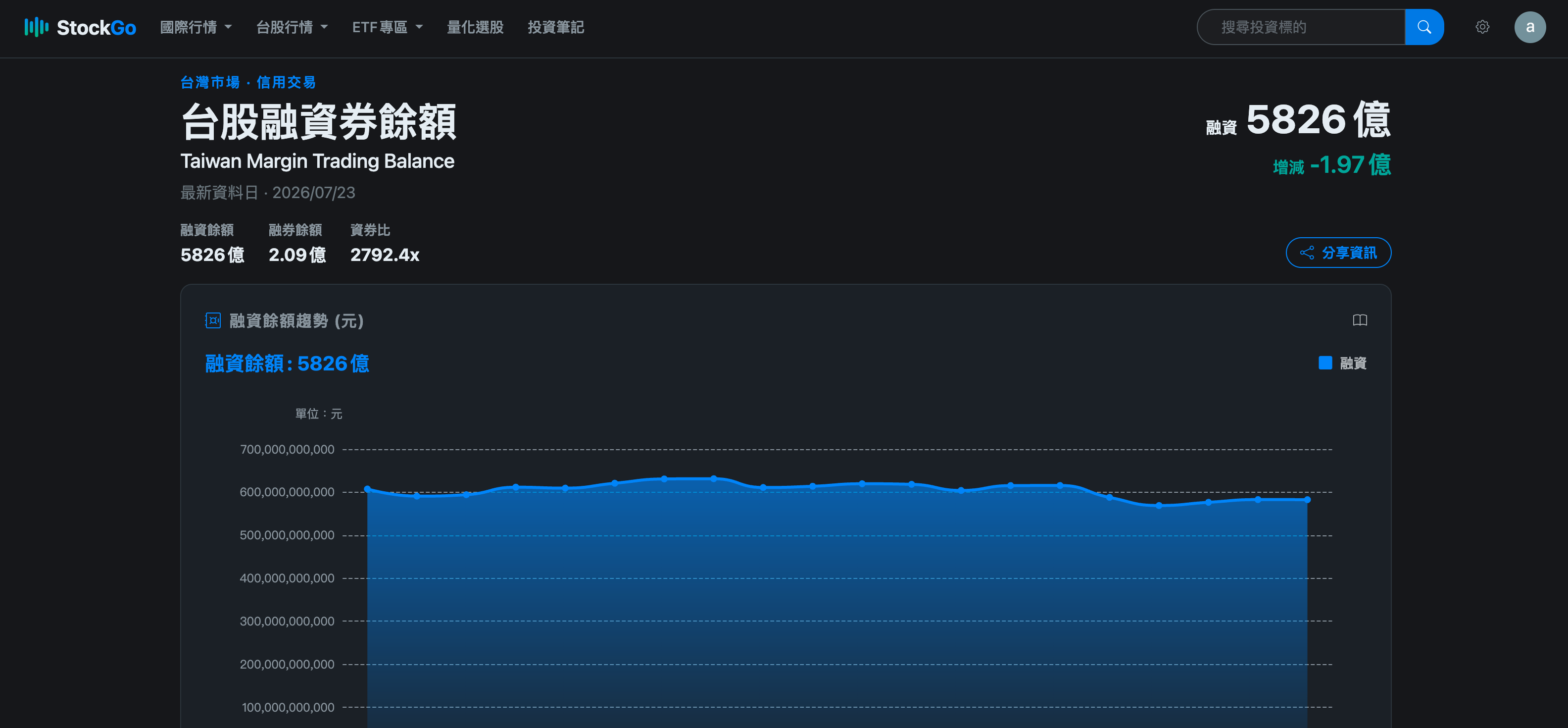Click the Taiwan Margin Trading Balance subtitle
1568x728 pixels.
[x=317, y=161]
